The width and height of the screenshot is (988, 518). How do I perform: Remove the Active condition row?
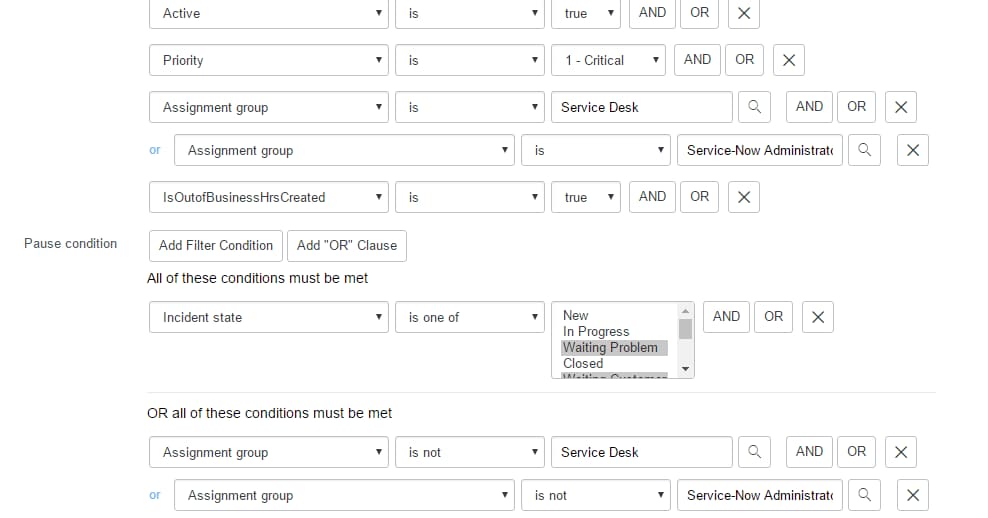[744, 13]
